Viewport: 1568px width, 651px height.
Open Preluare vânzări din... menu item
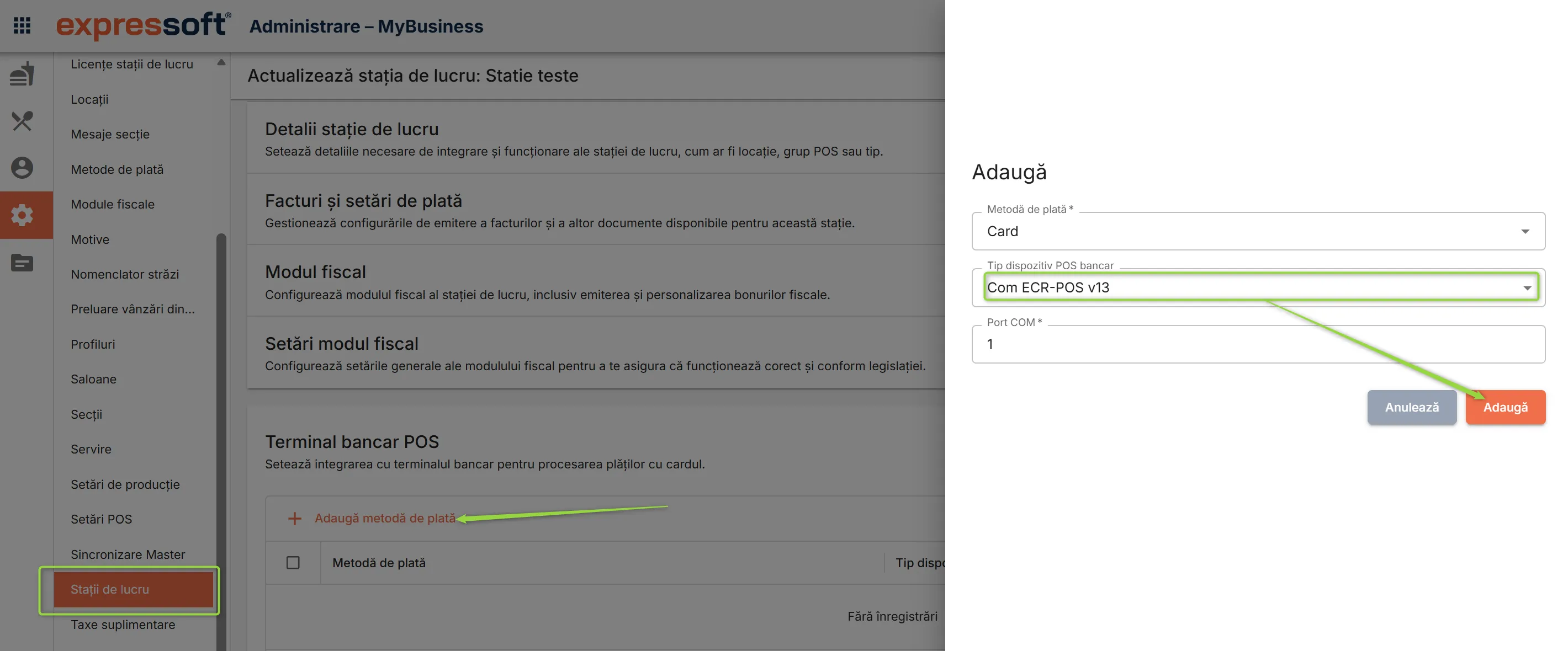[133, 309]
